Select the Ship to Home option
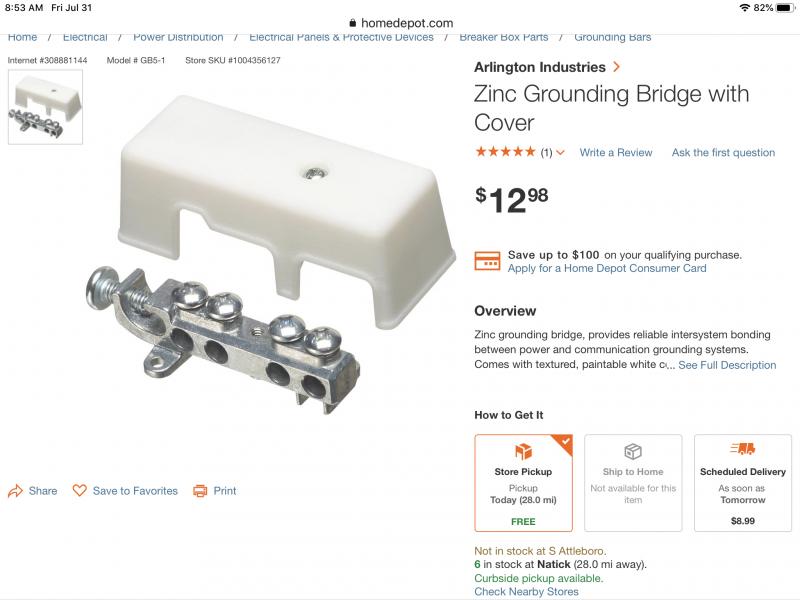Viewport: 800px width, 600px height. 633,483
